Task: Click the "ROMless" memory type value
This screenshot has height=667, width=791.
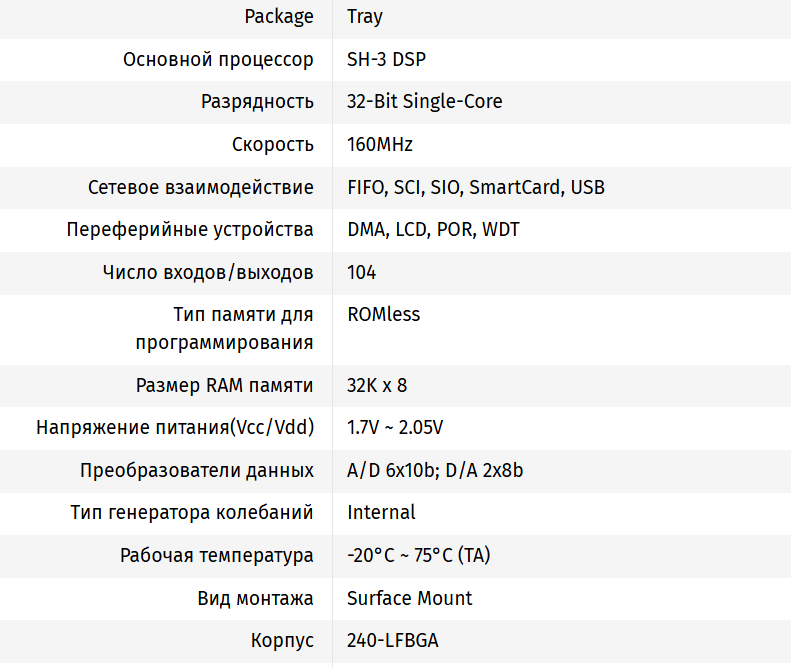Action: tap(384, 315)
